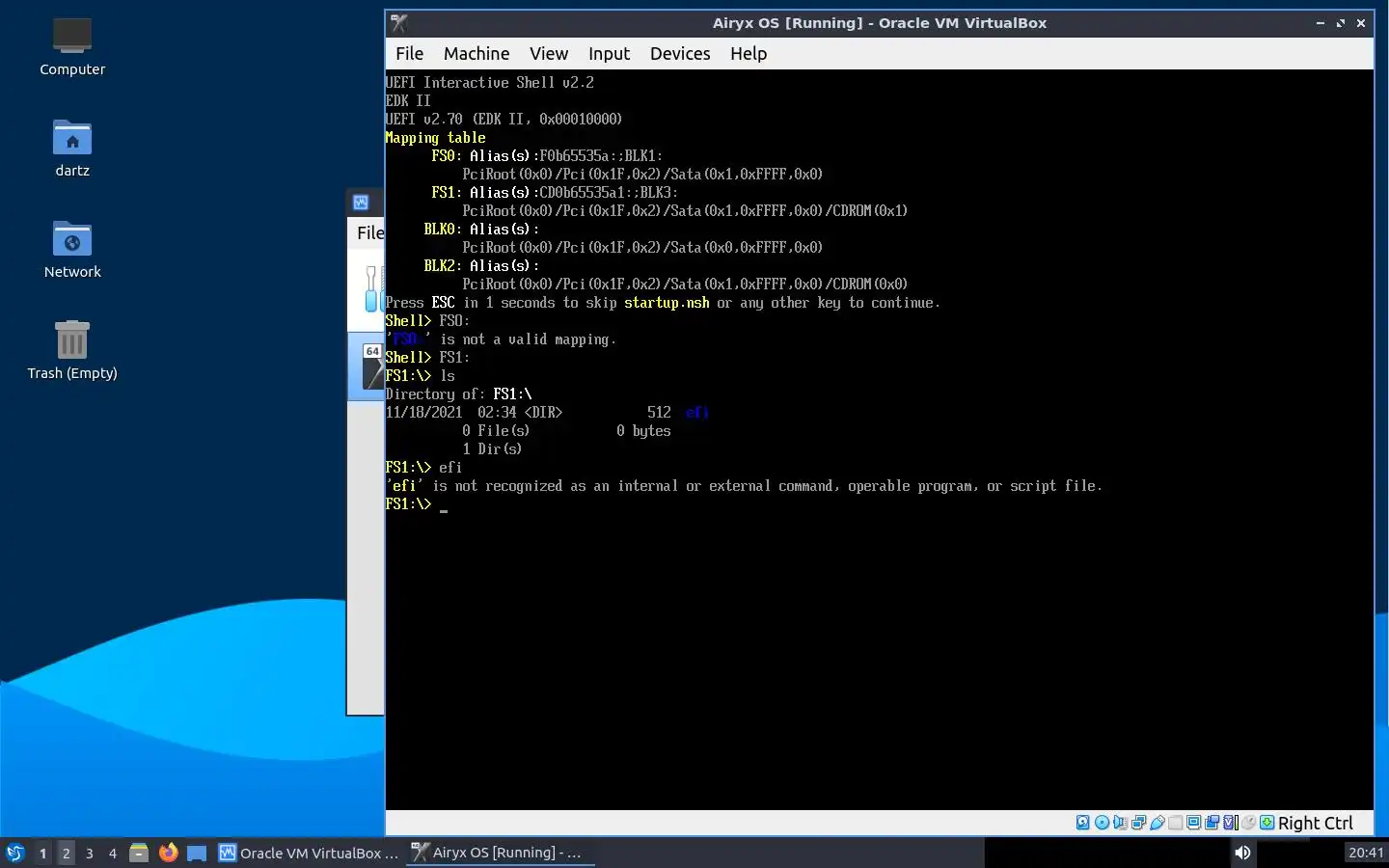Open the Computer desktop icon
Viewport: 1389px width, 868px height.
pos(72,47)
